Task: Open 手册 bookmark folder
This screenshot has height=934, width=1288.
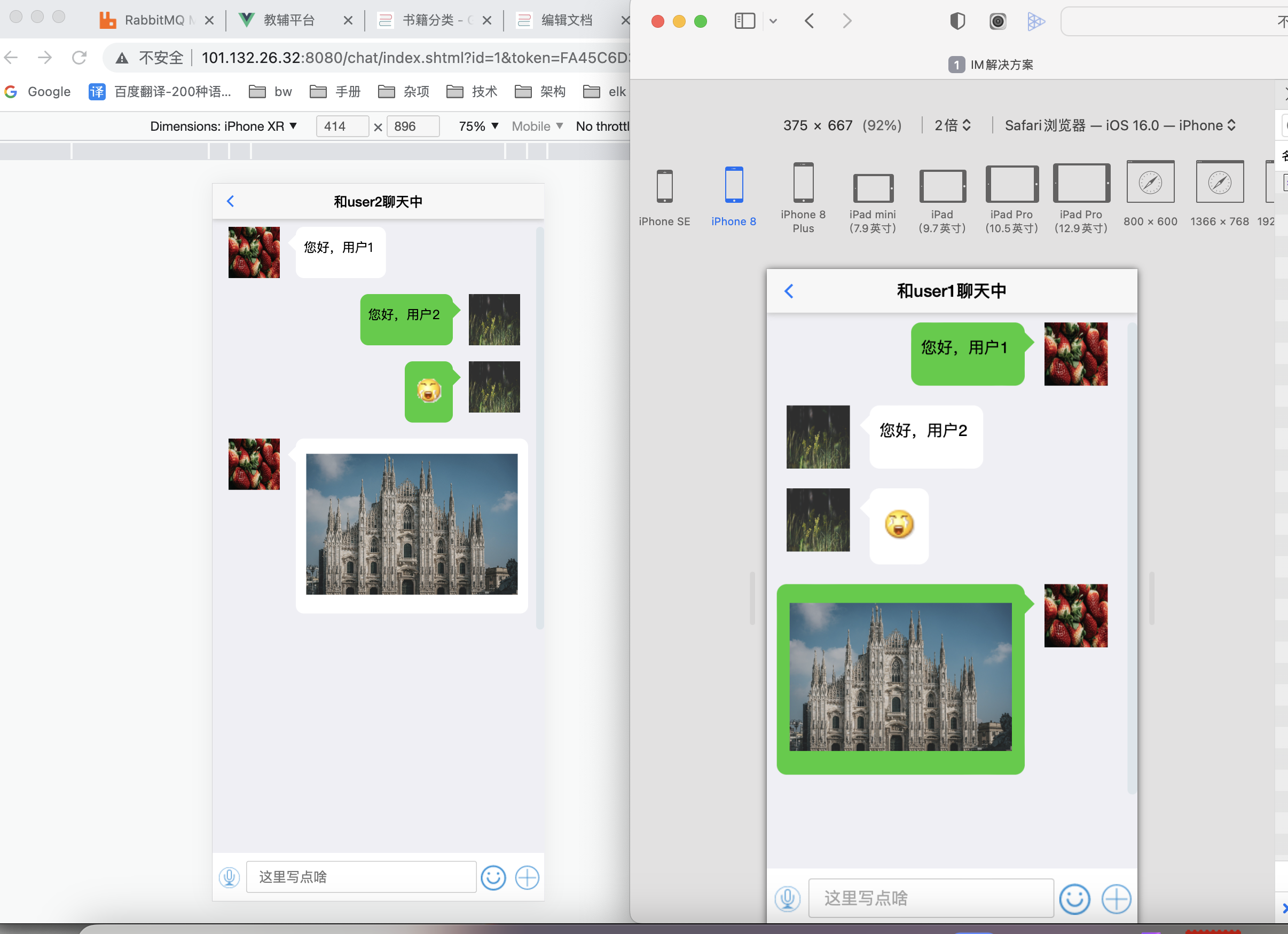Action: pos(335,91)
